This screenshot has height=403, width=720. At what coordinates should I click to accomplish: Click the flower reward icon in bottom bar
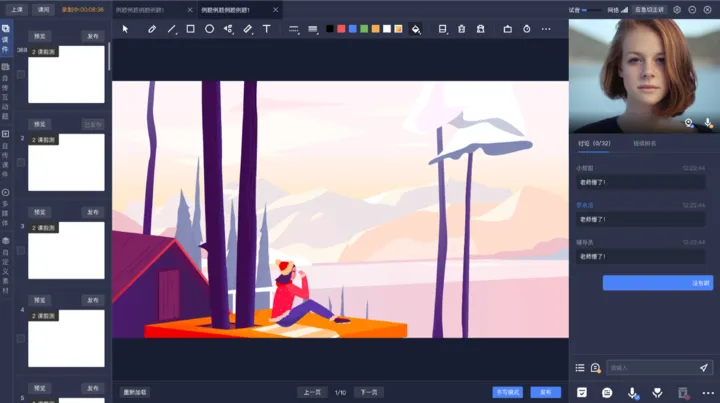point(658,392)
